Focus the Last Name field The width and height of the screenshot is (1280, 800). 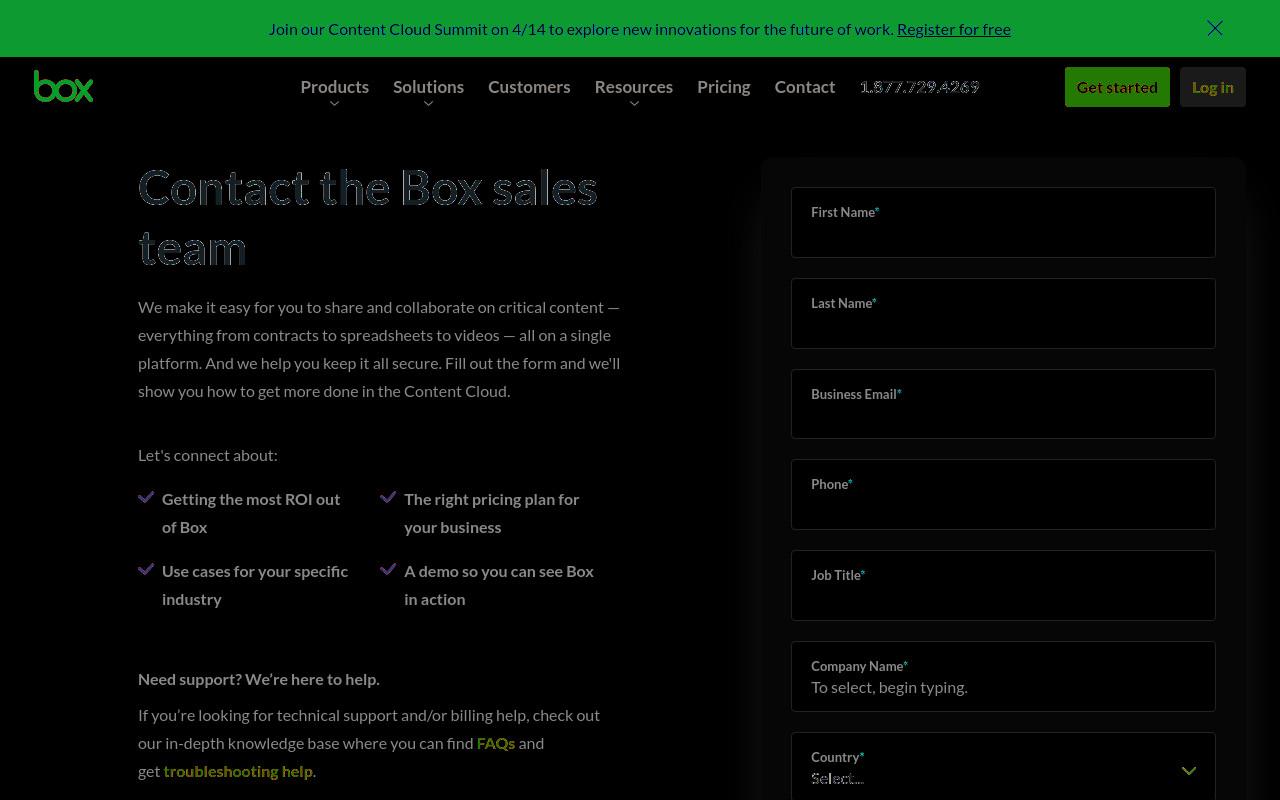click(x=1003, y=313)
